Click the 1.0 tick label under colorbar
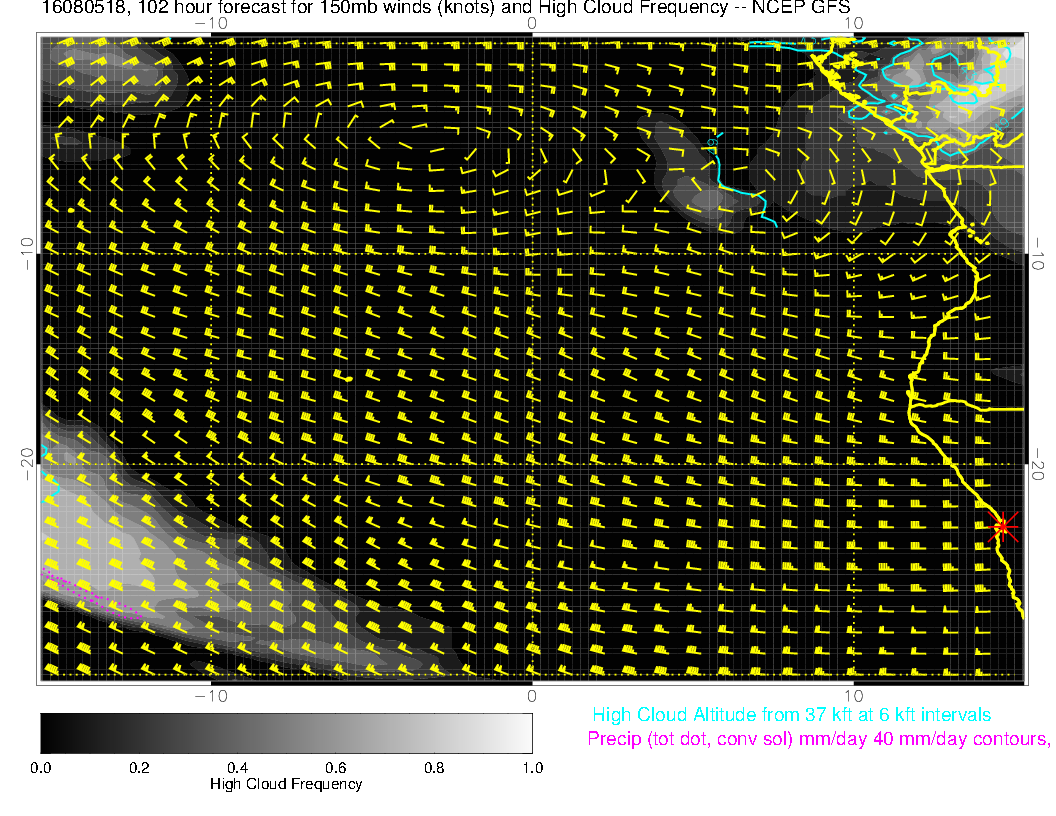The width and height of the screenshot is (1056, 816). click(x=531, y=767)
